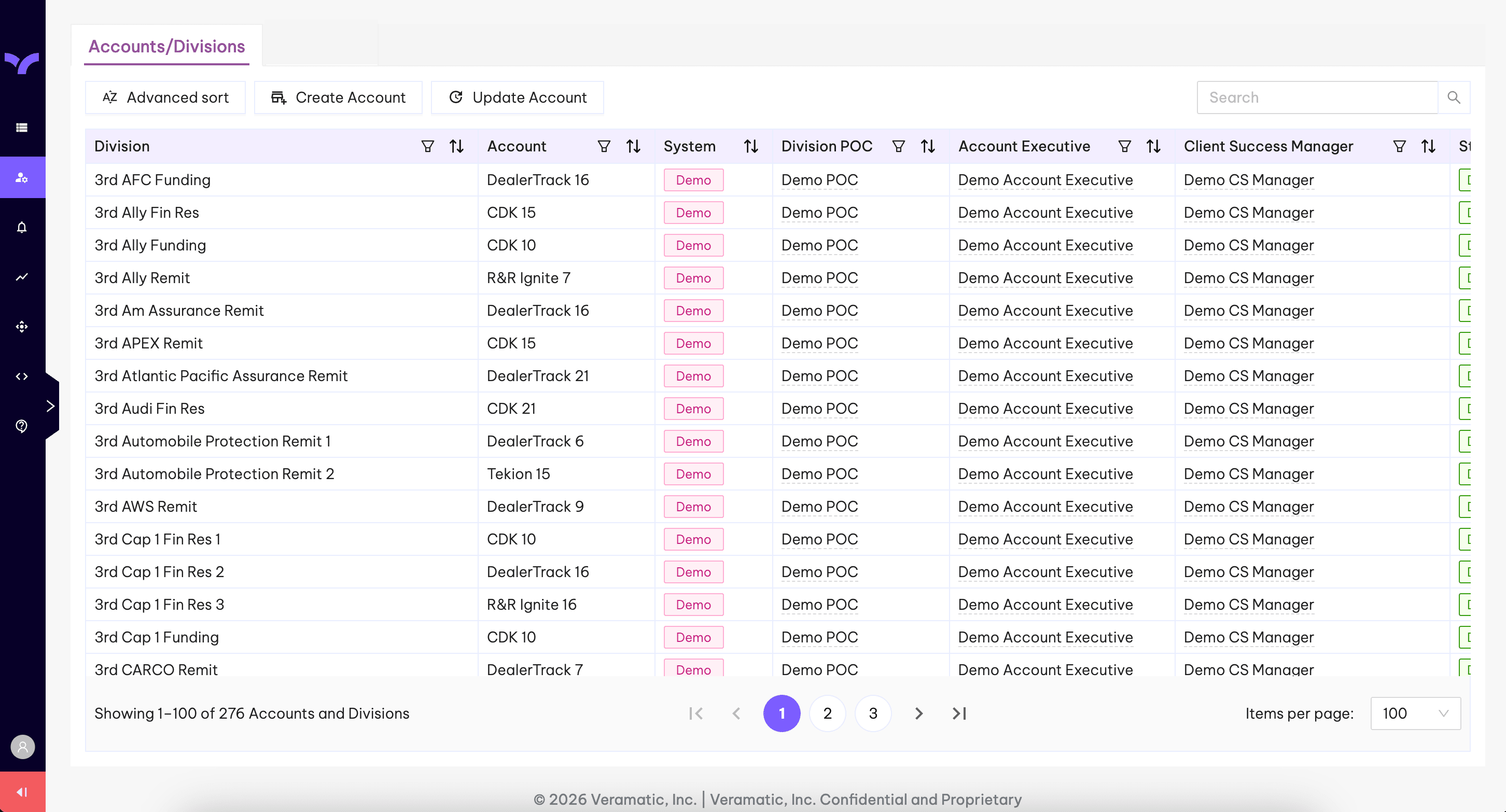Viewport: 1506px width, 812px height.
Task: Click the Veramatic logo in sidebar
Action: [x=22, y=63]
